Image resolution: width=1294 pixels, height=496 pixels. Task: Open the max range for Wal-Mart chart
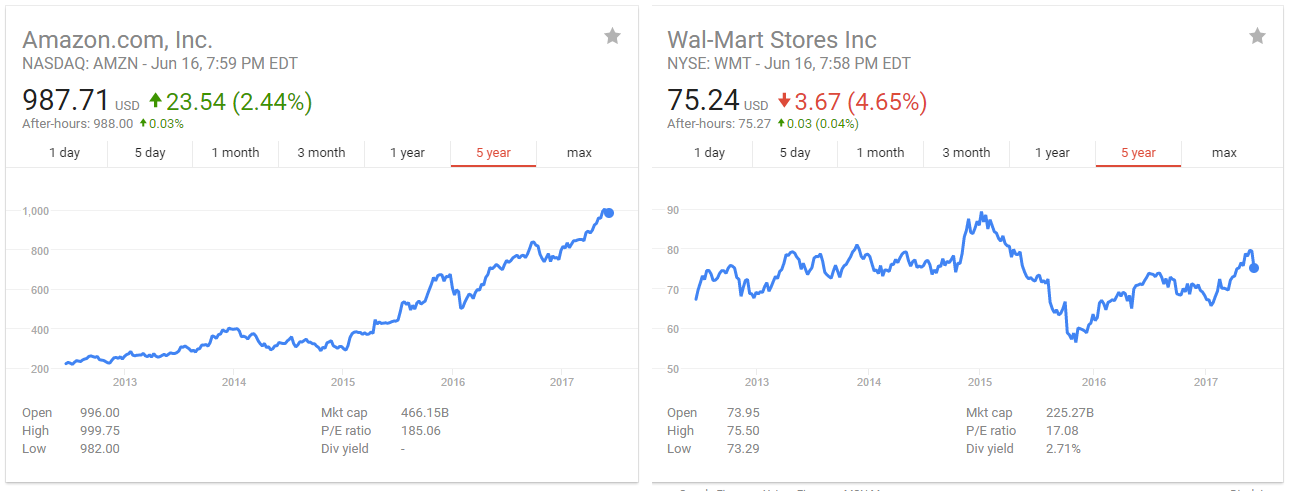[x=1224, y=153]
